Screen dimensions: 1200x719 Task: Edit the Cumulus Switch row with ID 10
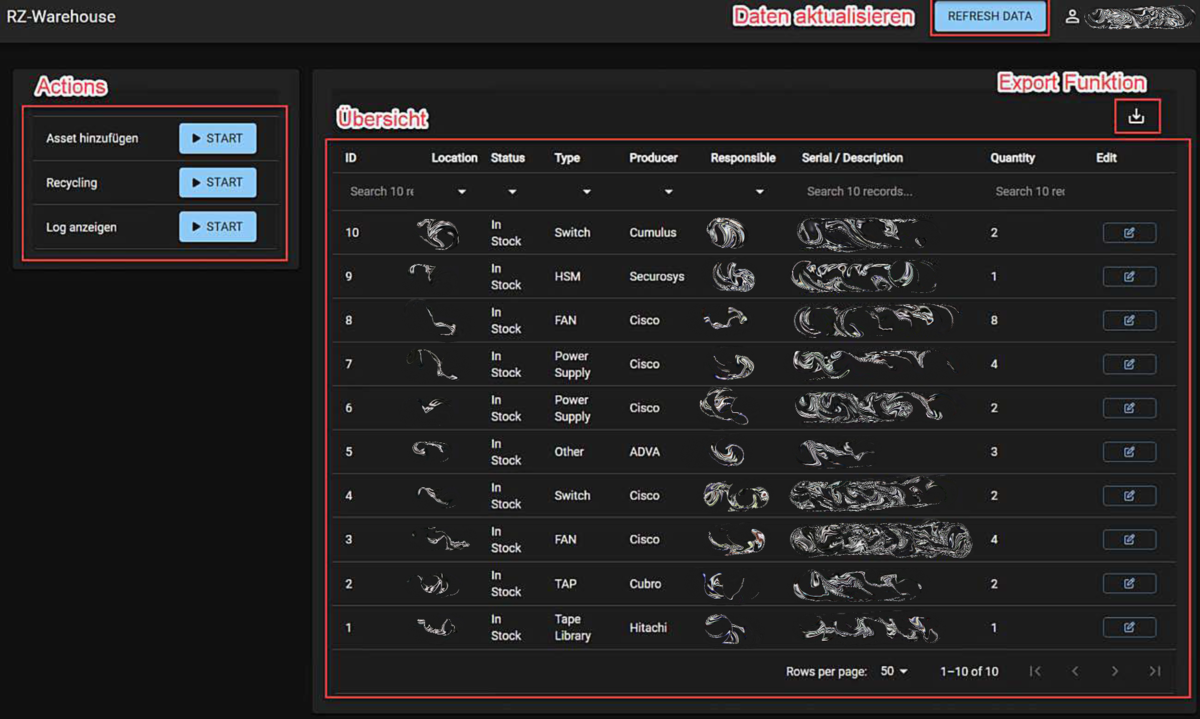(x=1129, y=233)
